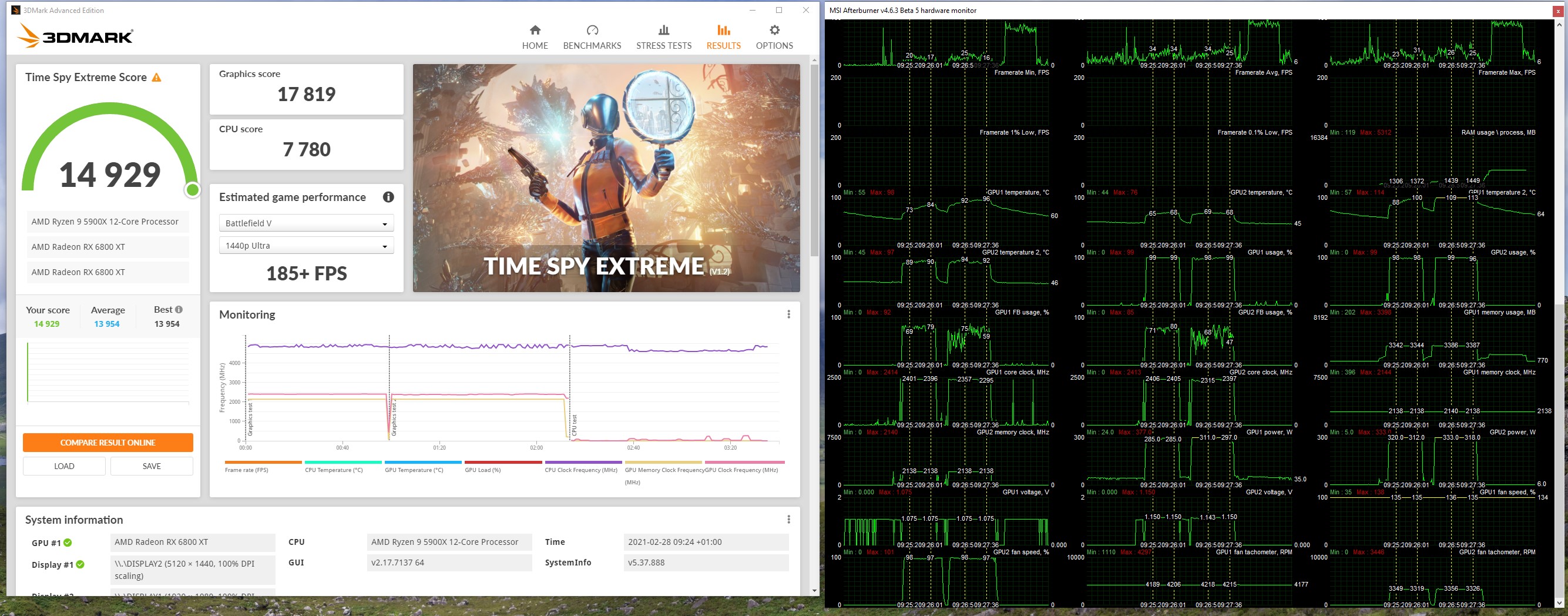Select the Results tab
Screen dimensions: 1568x616
coord(724,37)
